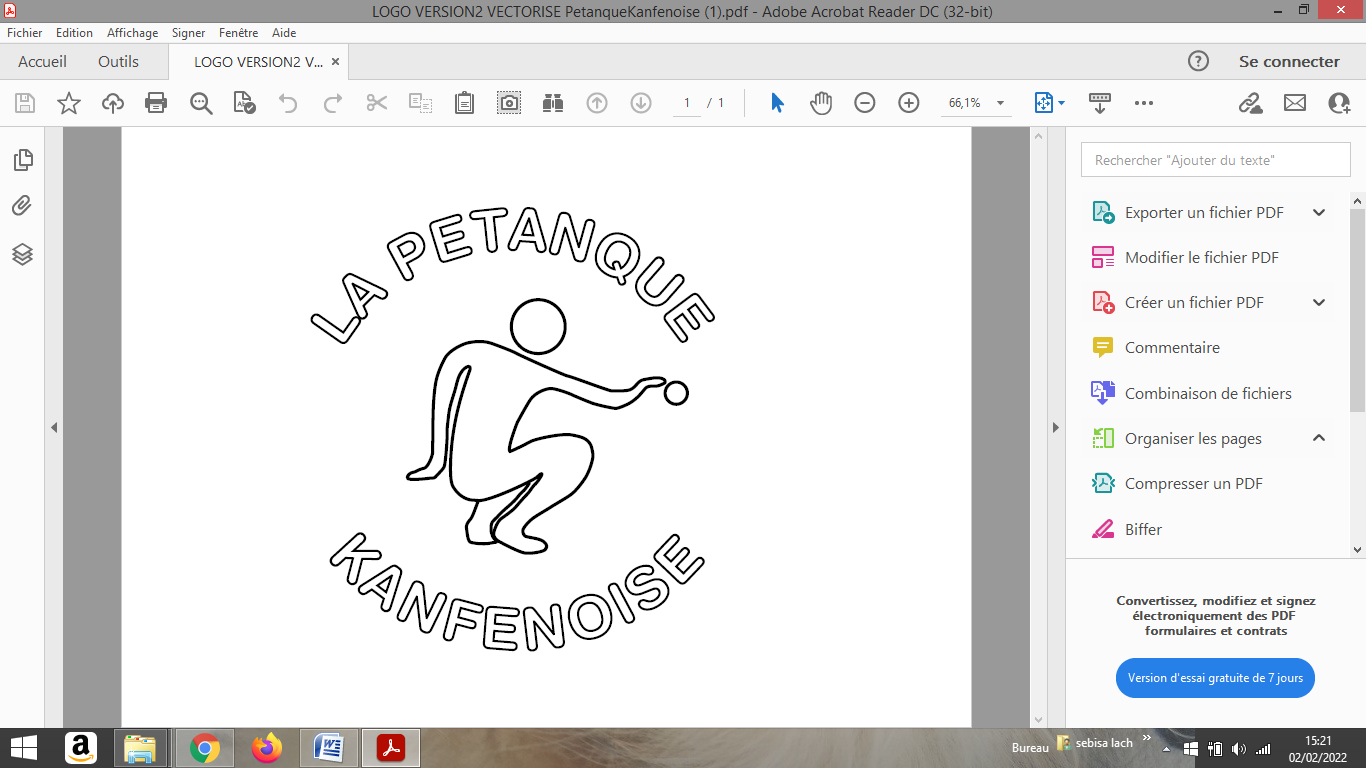Screen dimensions: 1366x768
Task: Expand Exporter un fichier PDF chevron
Action: pos(1319,212)
